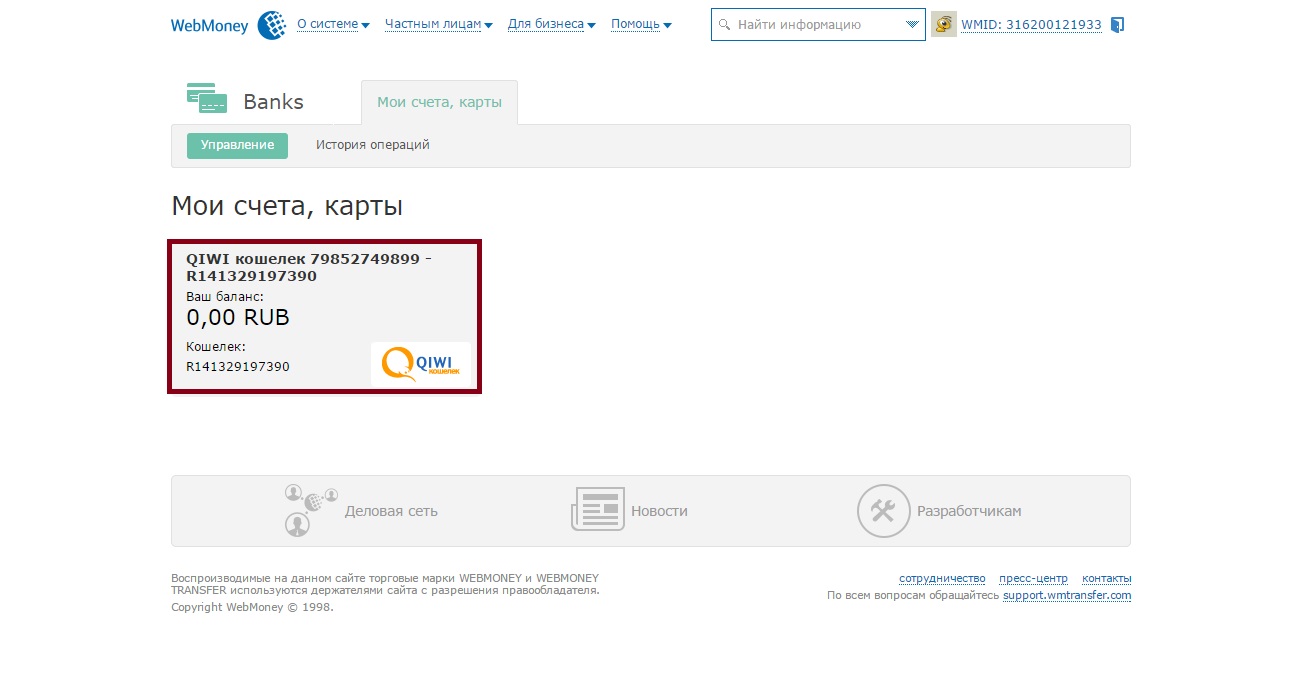Select the Мои счета, карты tab
The image size is (1301, 683).
[439, 102]
